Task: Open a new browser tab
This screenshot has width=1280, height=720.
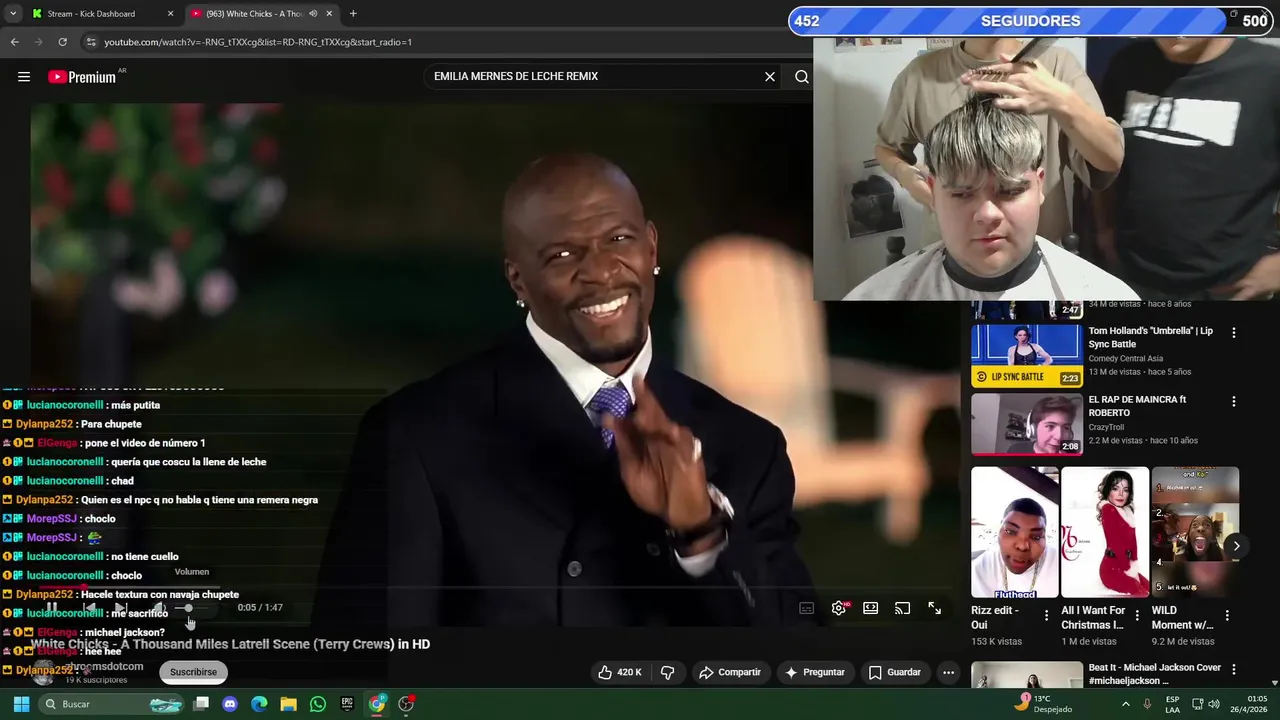Action: (353, 14)
